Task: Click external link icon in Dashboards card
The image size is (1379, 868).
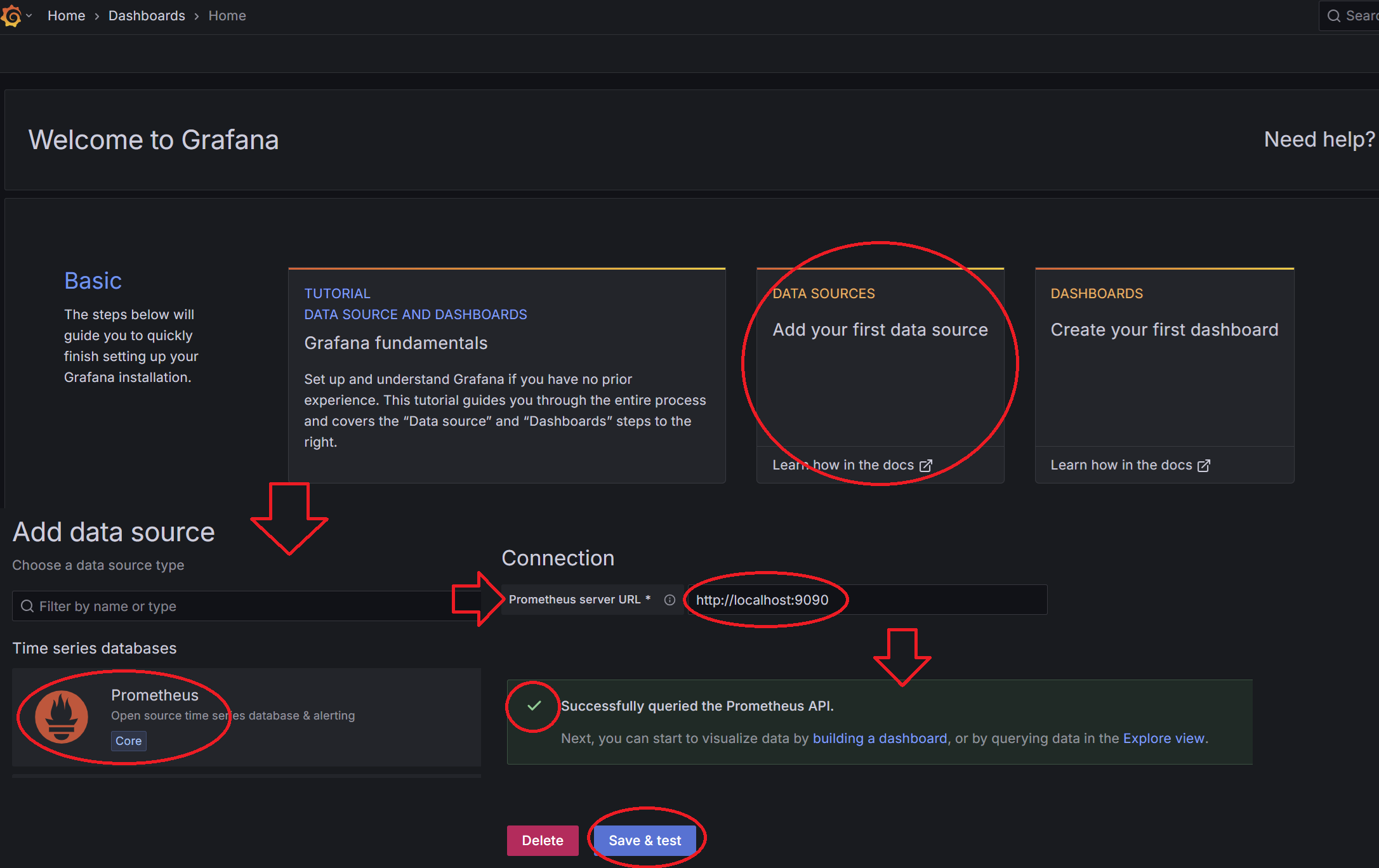Action: coord(1204,465)
